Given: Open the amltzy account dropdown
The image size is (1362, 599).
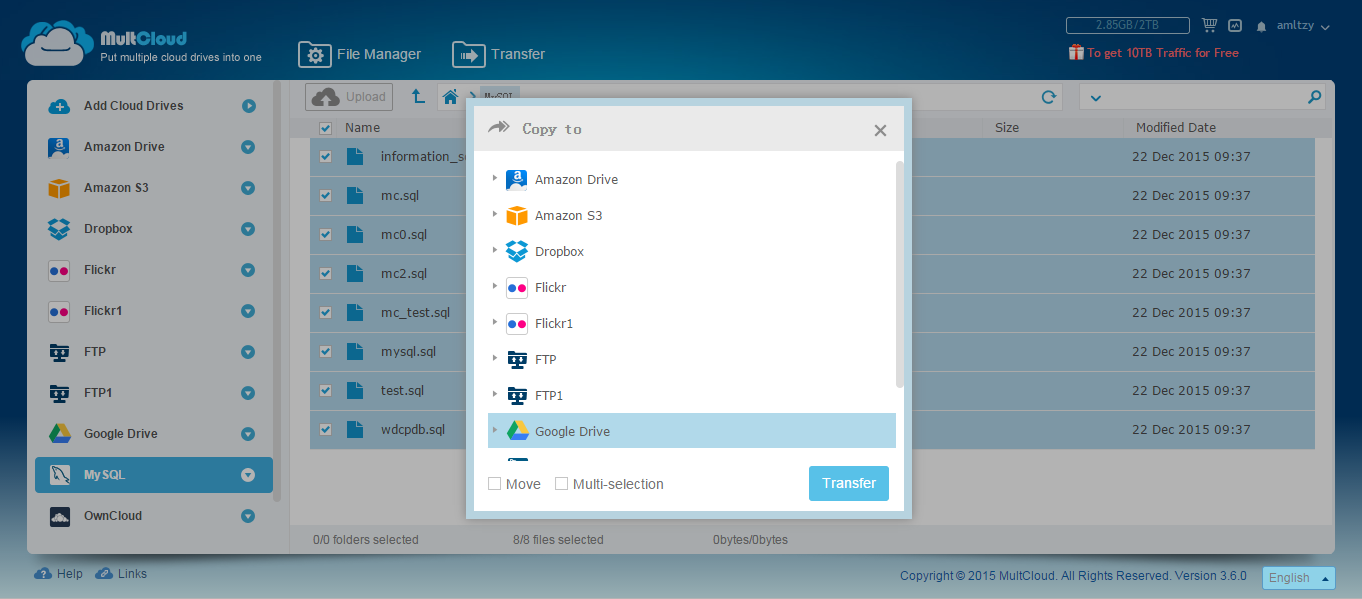Looking at the screenshot, I should coord(1303,26).
